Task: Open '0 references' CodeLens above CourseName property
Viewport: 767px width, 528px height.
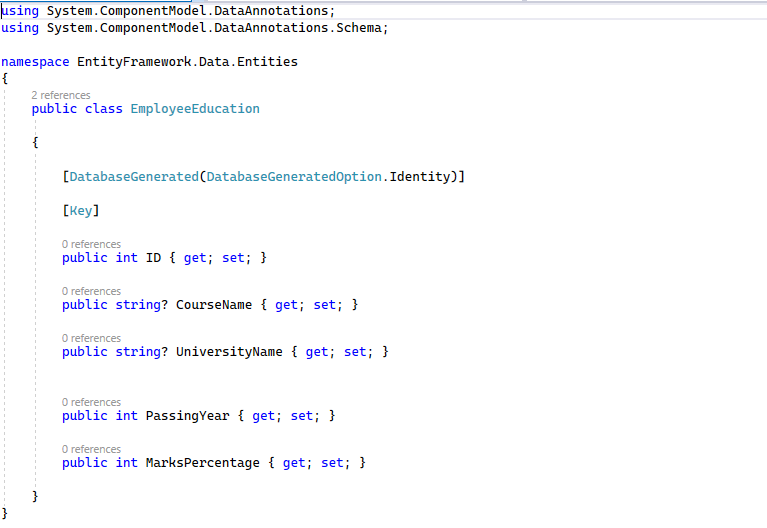Action: pyautogui.click(x=91, y=291)
